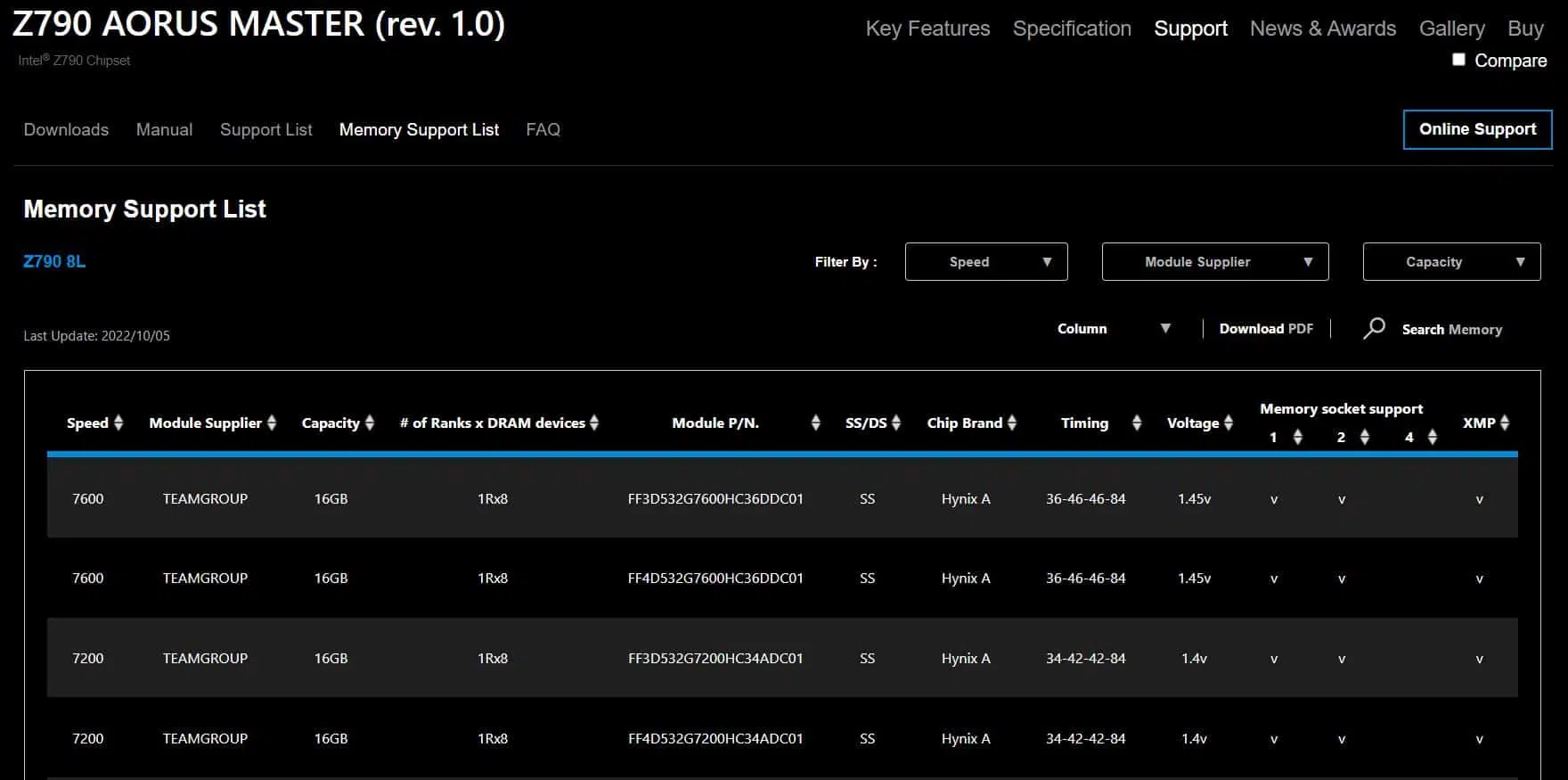This screenshot has height=780, width=1568.
Task: Switch to Downloads tab
Action: (66, 129)
